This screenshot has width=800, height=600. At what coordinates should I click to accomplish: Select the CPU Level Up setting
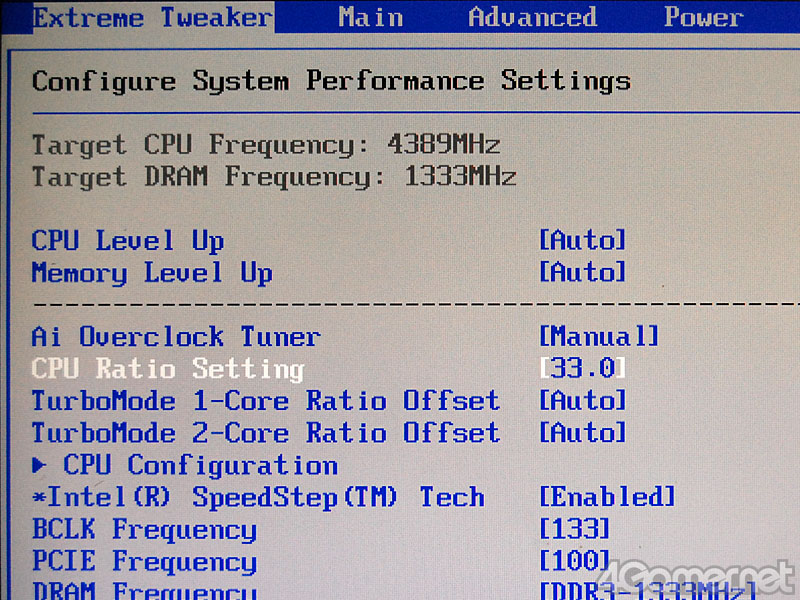point(128,241)
